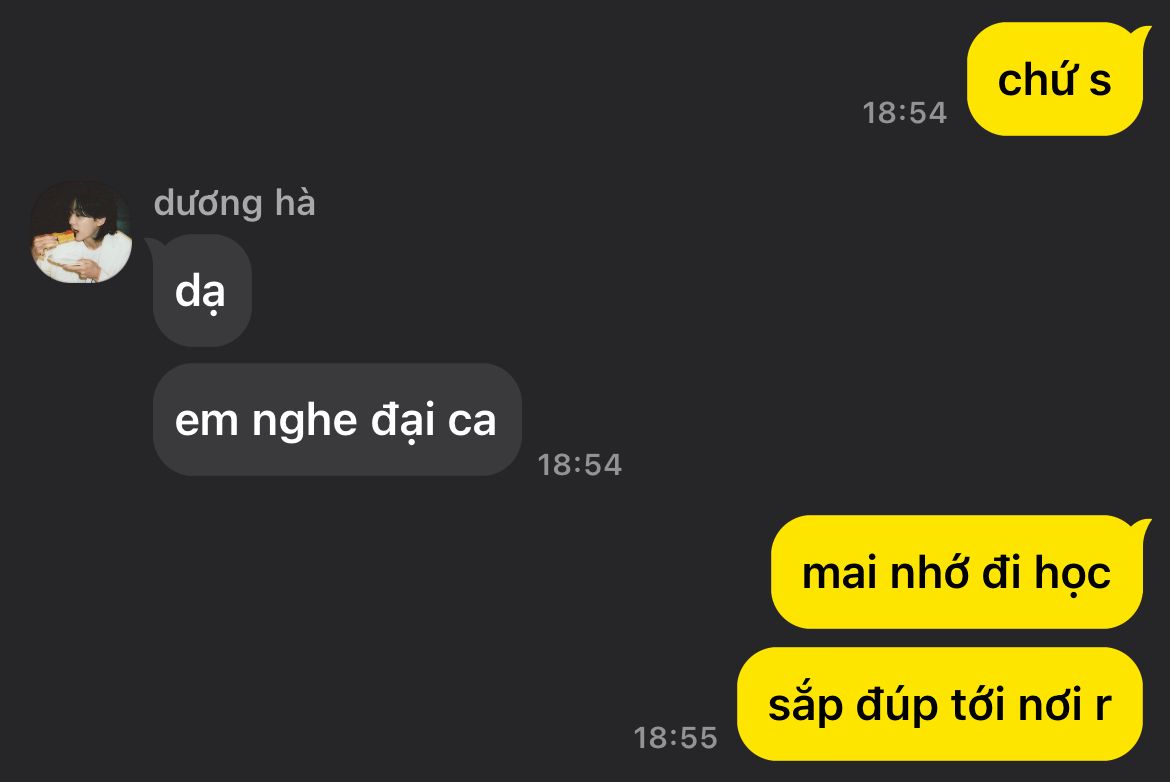Screen dimensions: 1170x782
Task: Click the 18:55 timestamp
Action: 675,738
